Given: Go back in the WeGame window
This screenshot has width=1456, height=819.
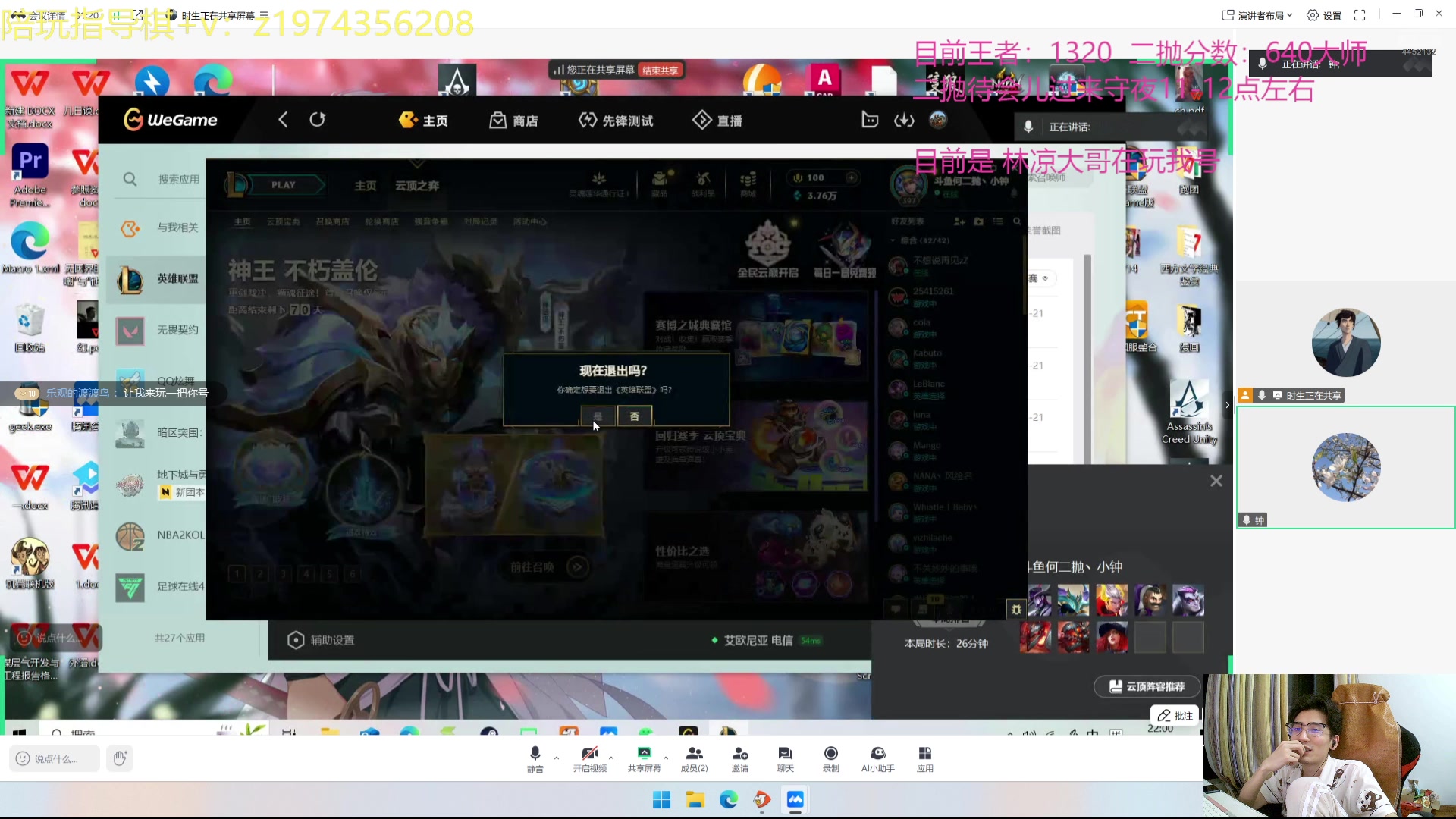Looking at the screenshot, I should (283, 120).
